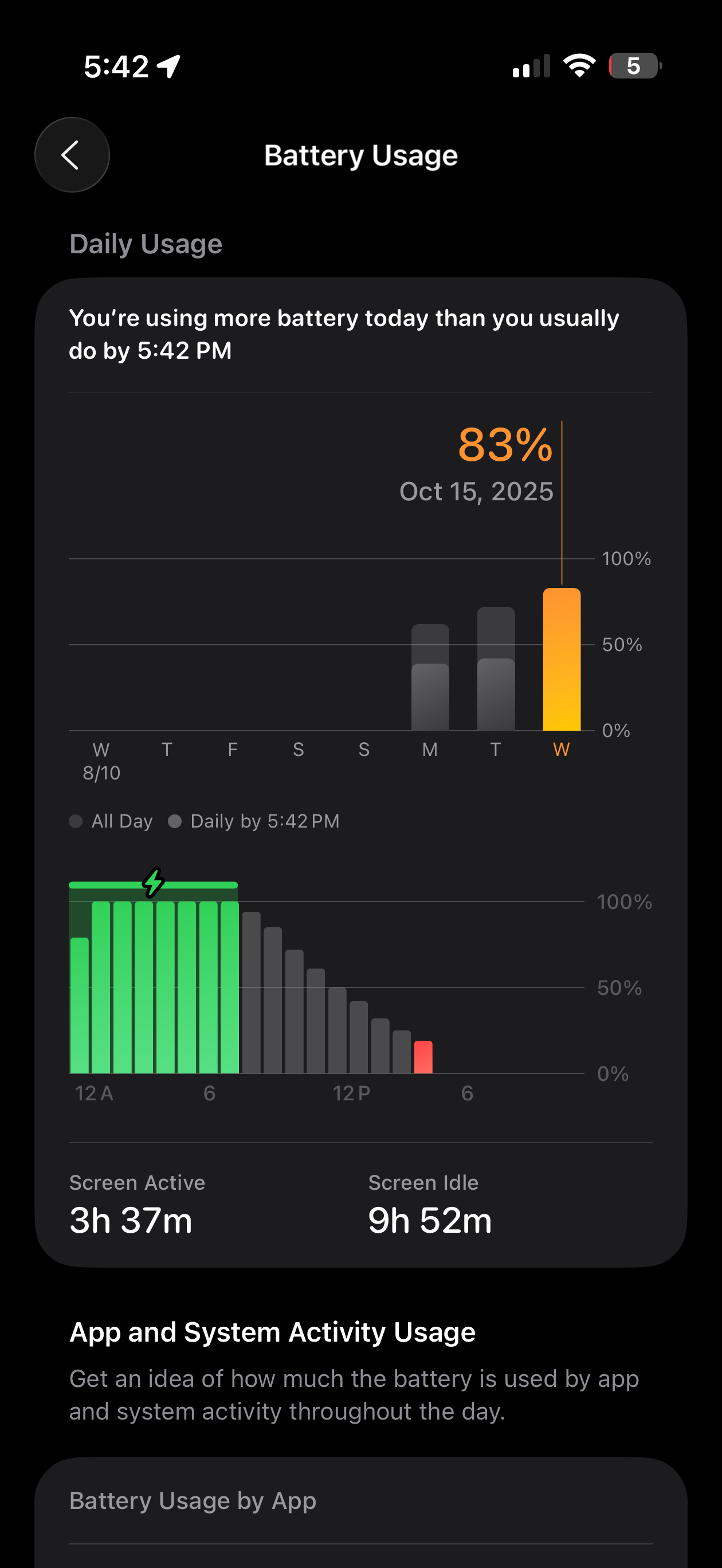Tap the status bar clock showing 5:42

click(x=116, y=66)
